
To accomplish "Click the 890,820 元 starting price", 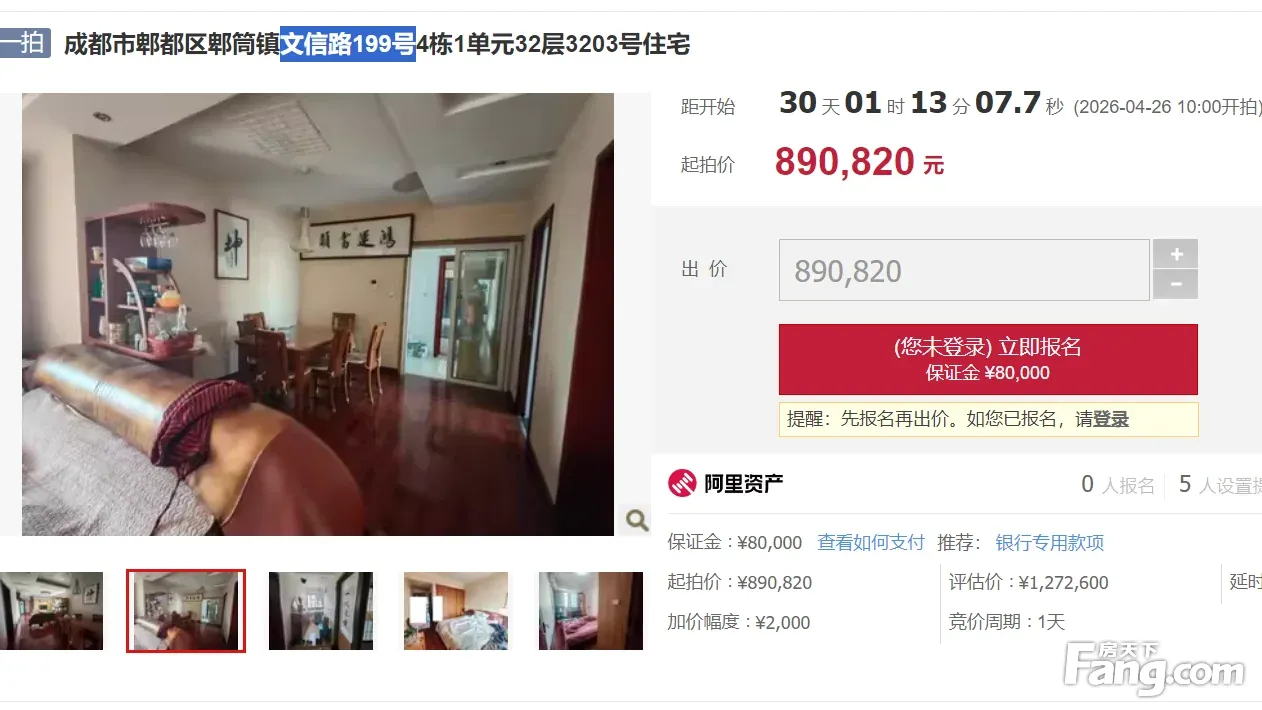I will (859, 162).
